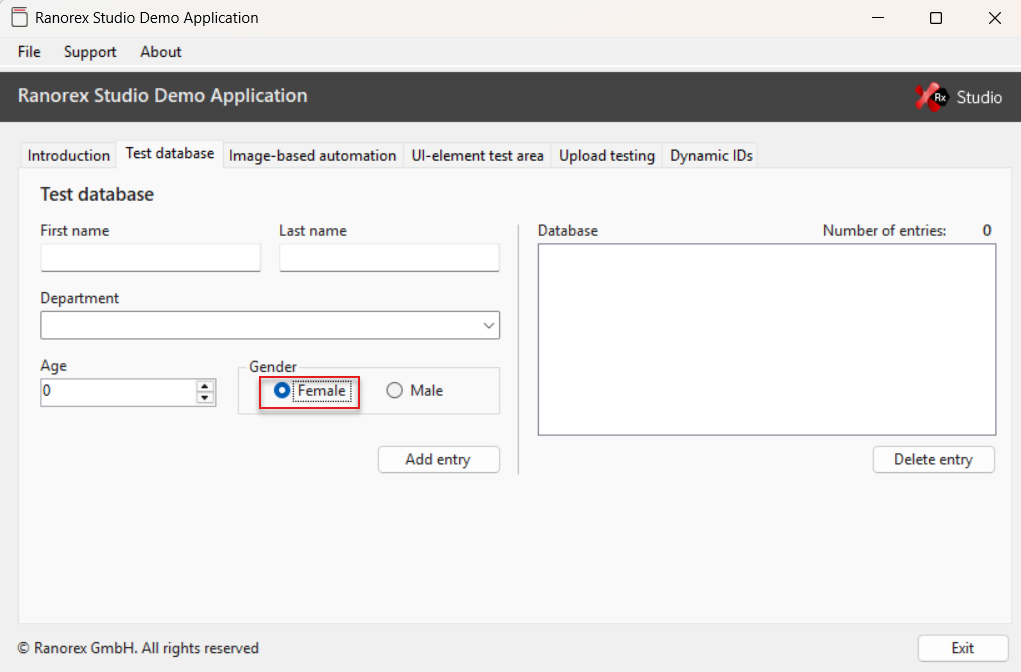The image size is (1021, 672).
Task: Increase Age with the up arrow
Action: click(205, 386)
